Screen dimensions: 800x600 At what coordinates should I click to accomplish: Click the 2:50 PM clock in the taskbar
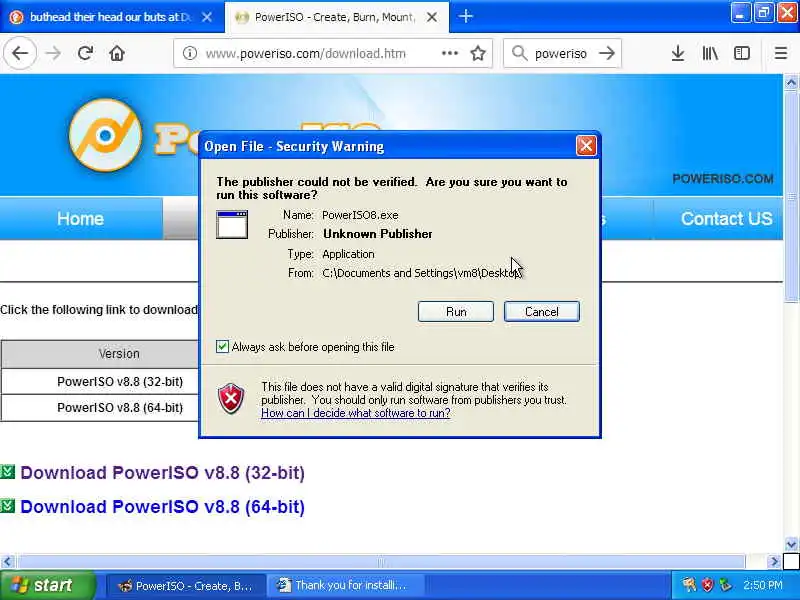pos(762,585)
